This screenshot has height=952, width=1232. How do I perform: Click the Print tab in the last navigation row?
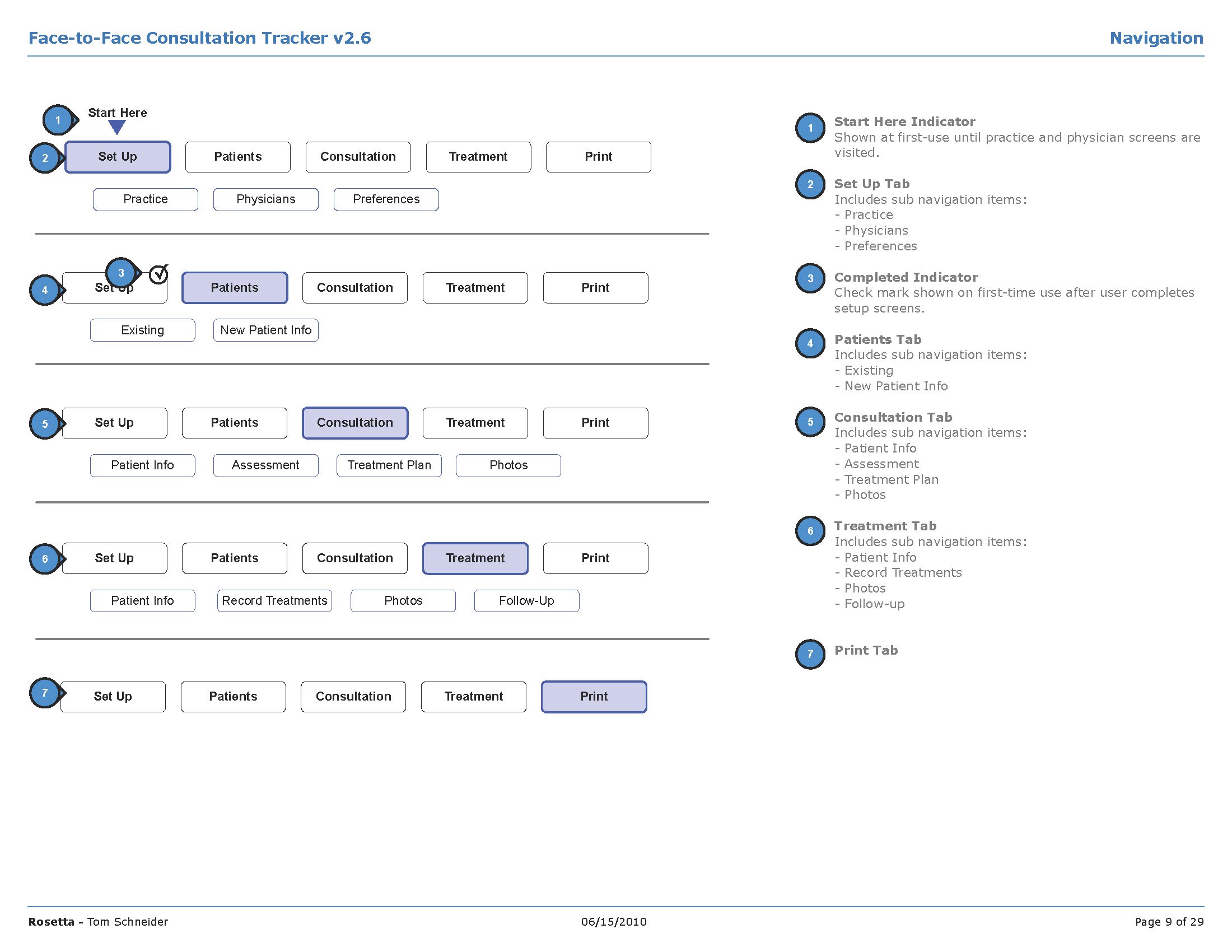click(x=593, y=694)
